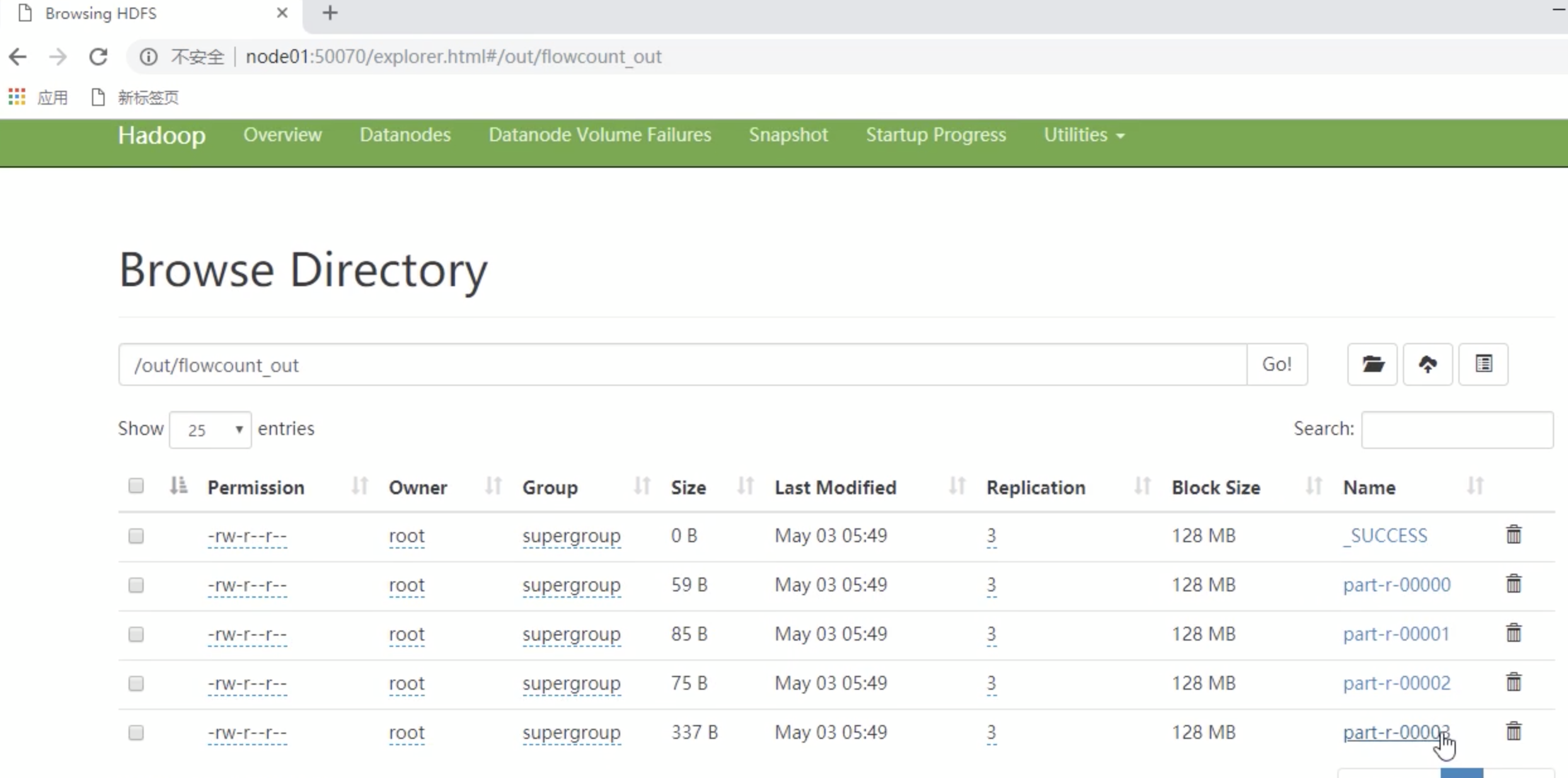Toggle the select-all checkbox in the table header
Image resolution: width=1568 pixels, height=778 pixels.
coord(135,485)
